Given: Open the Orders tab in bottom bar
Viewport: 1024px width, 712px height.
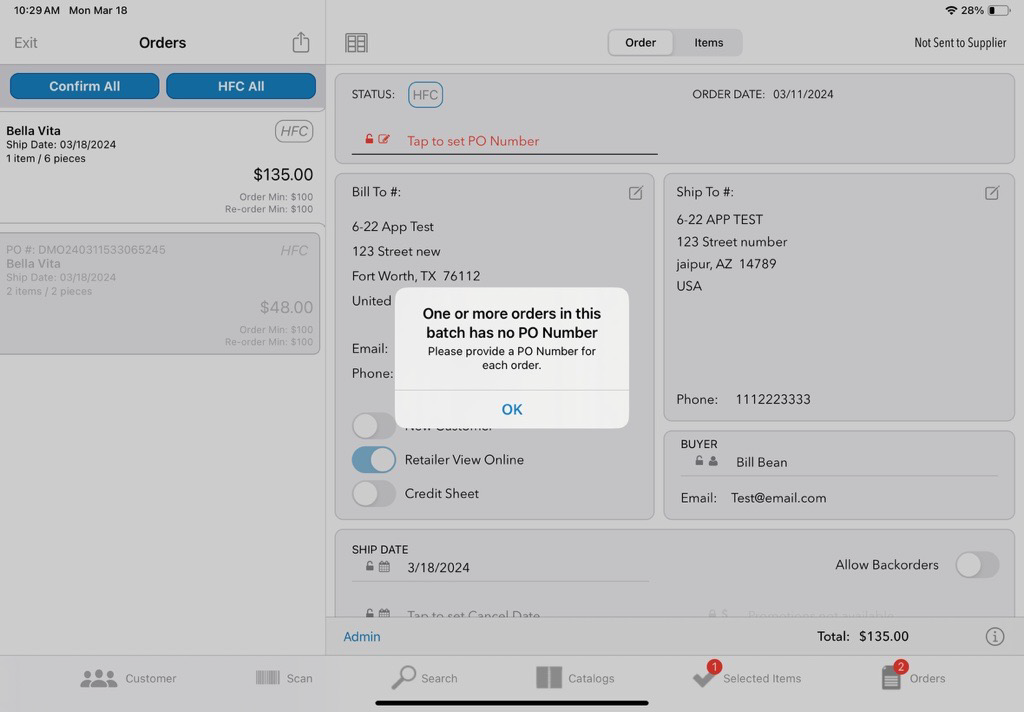Looking at the screenshot, I should coord(913,677).
